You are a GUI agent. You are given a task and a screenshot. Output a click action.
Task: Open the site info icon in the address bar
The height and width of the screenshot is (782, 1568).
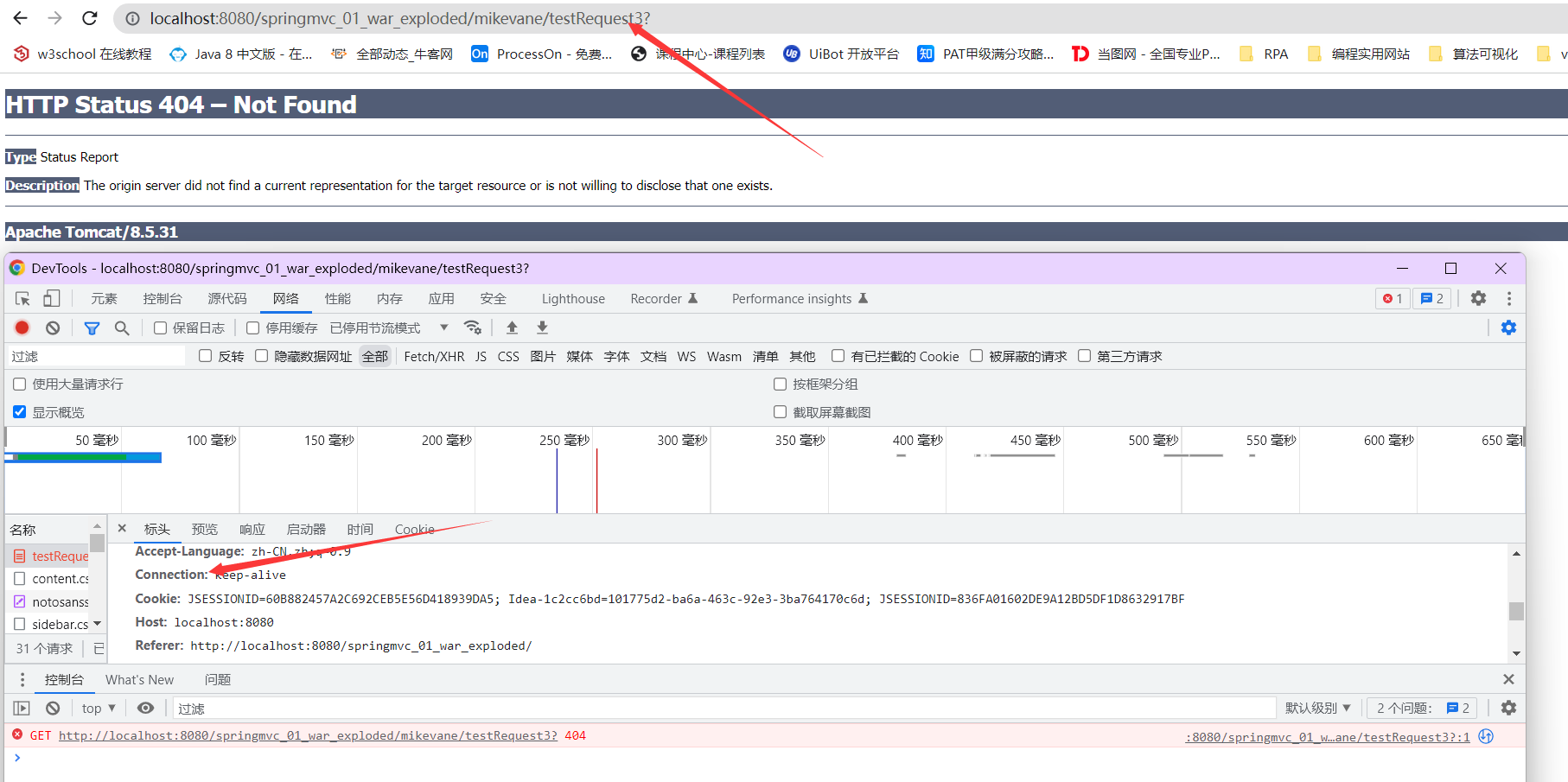tap(132, 18)
